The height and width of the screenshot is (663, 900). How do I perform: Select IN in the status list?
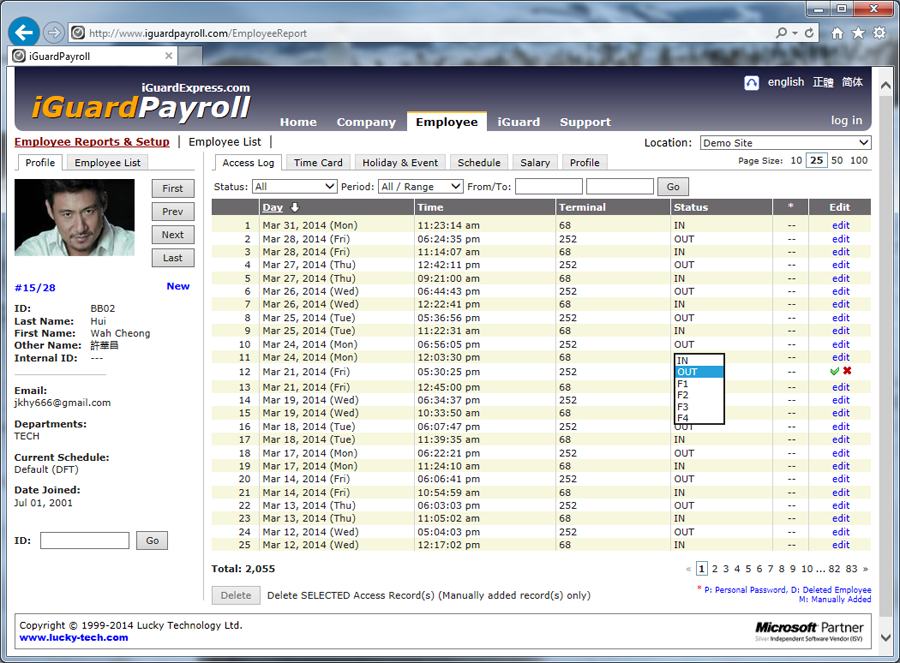tap(699, 360)
